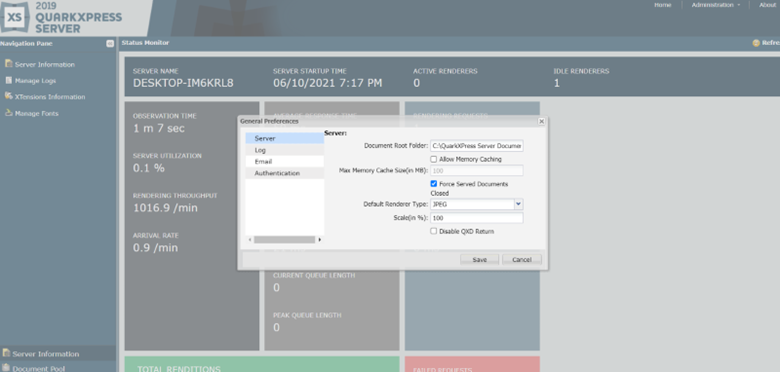Expand the Administration dropdown arrow
Screen dimensions: 780x372
pyautogui.click(x=738, y=5)
